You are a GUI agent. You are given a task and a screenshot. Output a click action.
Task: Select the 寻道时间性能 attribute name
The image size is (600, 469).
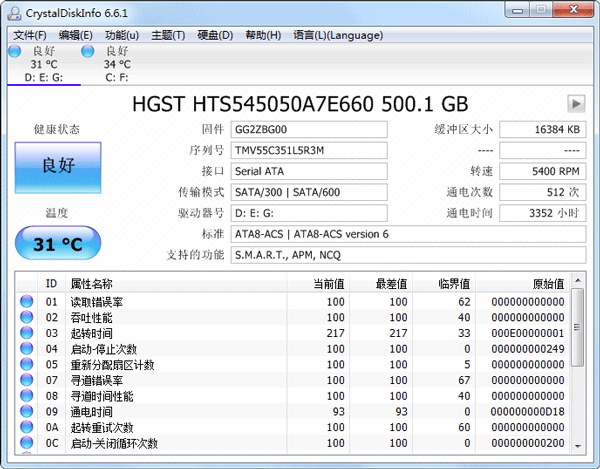click(x=102, y=396)
